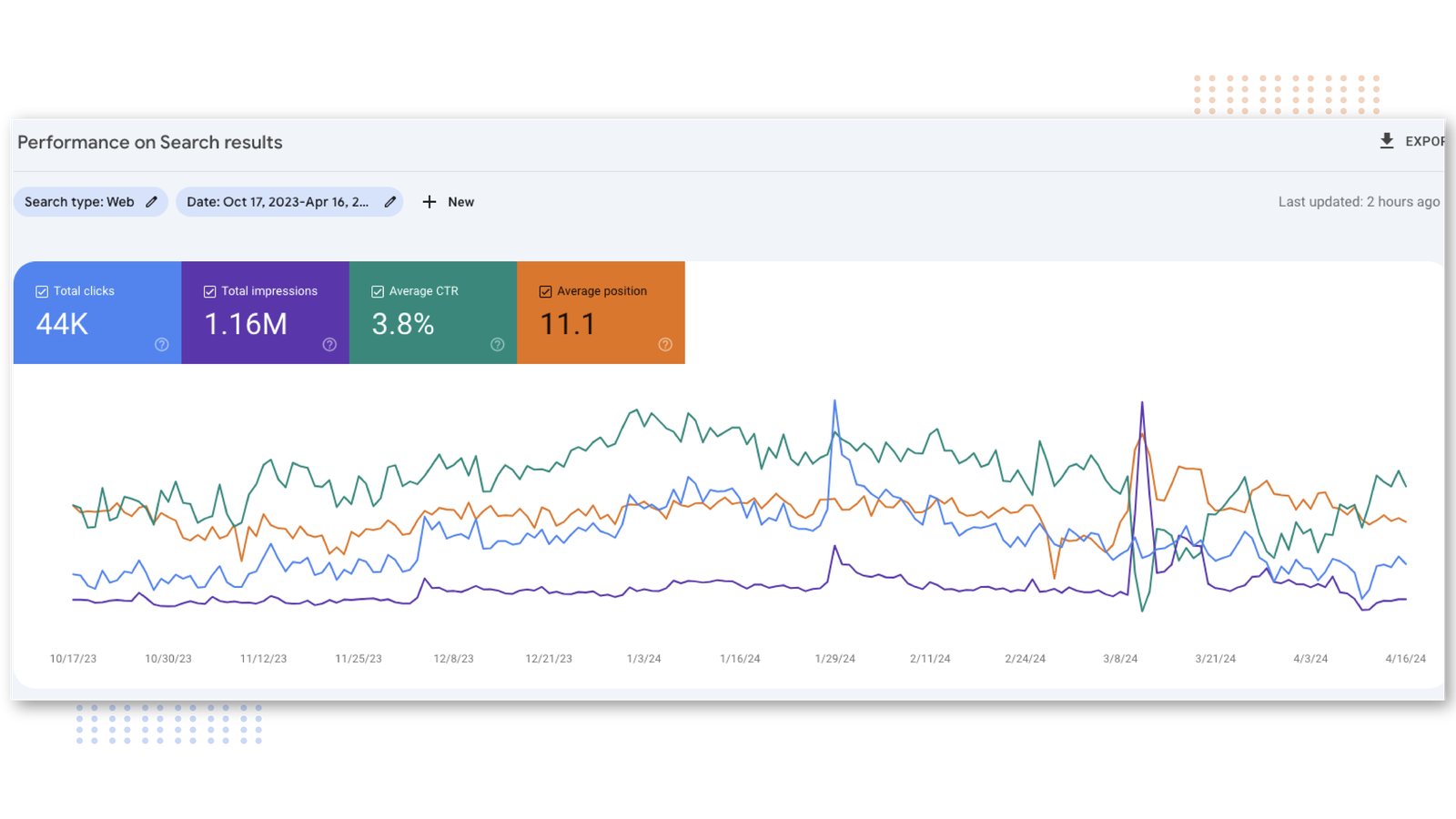Open the help icon on Total impressions card

329,345
